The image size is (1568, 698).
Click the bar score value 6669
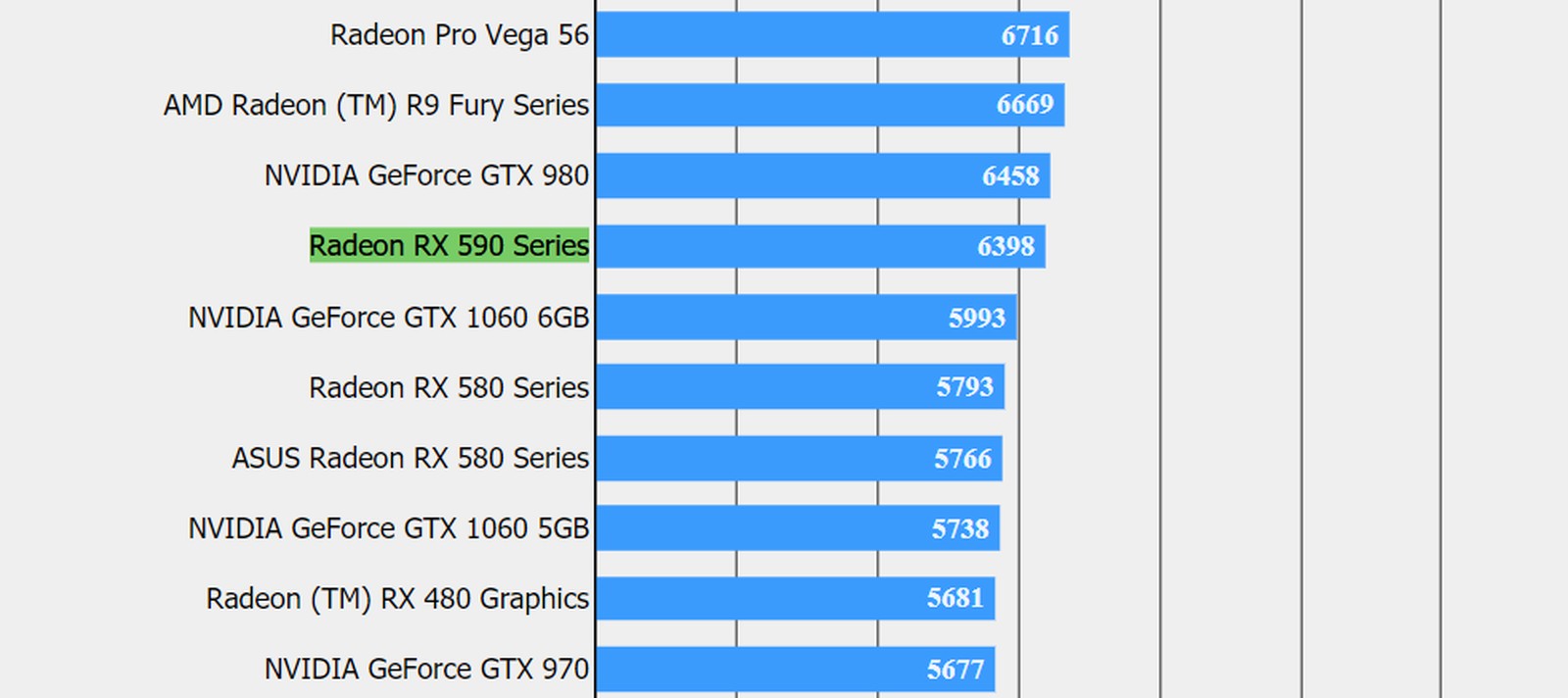point(1024,104)
